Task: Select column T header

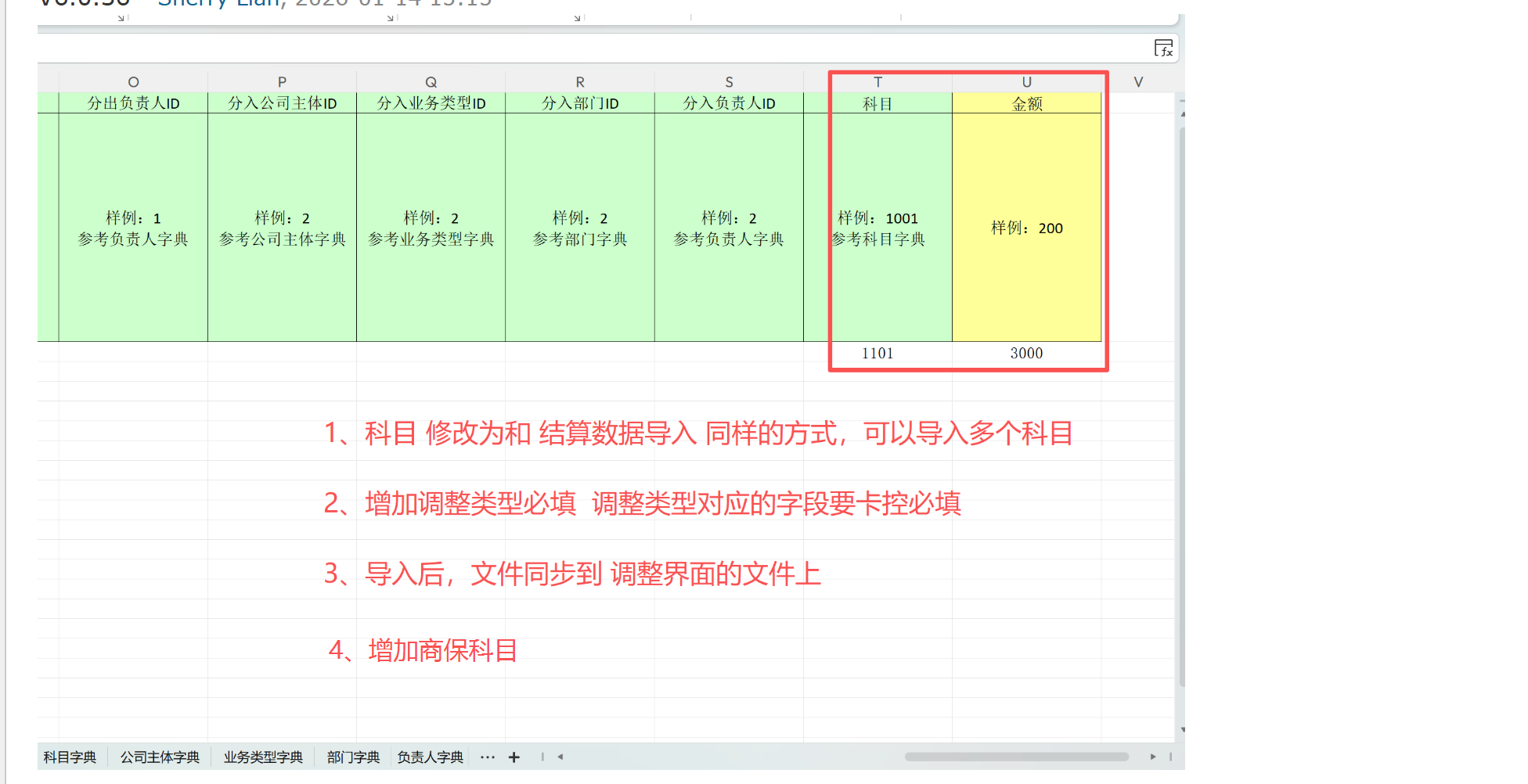Action: click(x=878, y=82)
